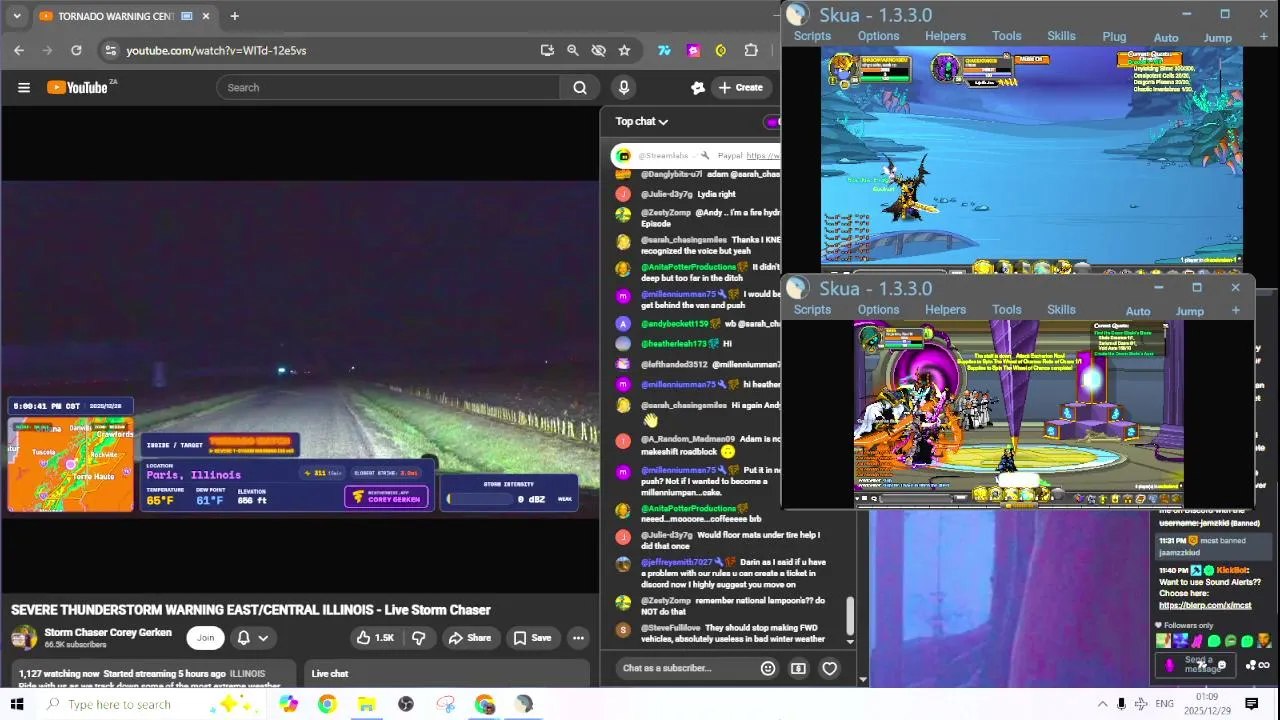Open the blerp.com link in stream chat
Viewport: 1280px width, 720px height.
coord(1205,605)
